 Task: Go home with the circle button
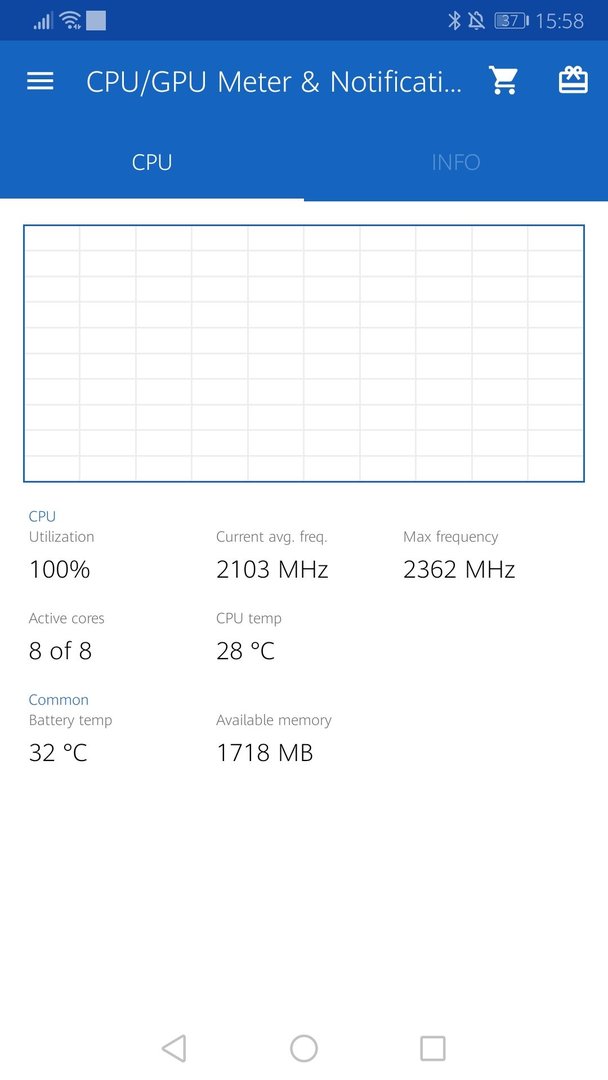[x=304, y=1048]
